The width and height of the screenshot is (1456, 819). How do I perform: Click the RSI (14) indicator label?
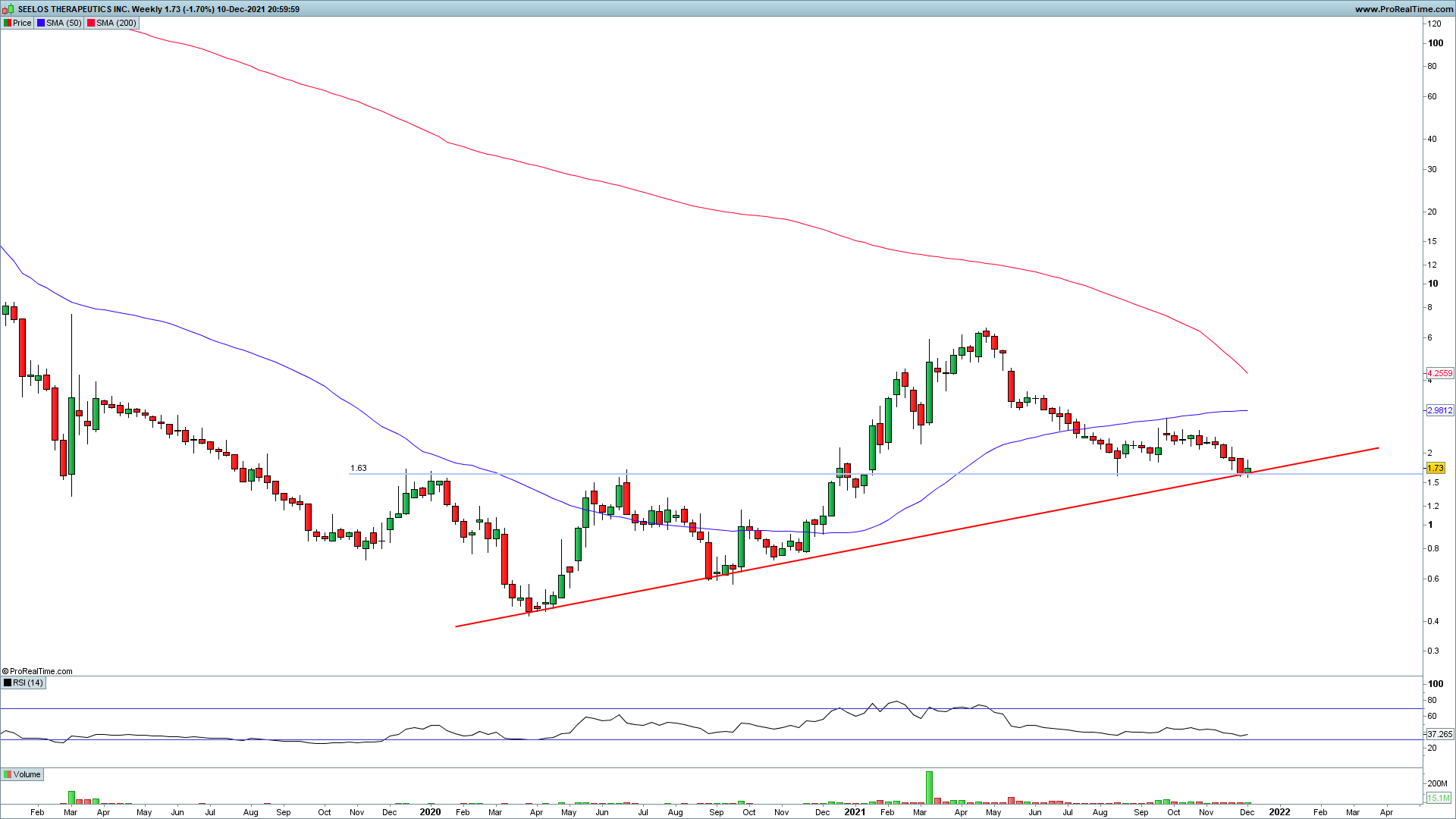28,682
